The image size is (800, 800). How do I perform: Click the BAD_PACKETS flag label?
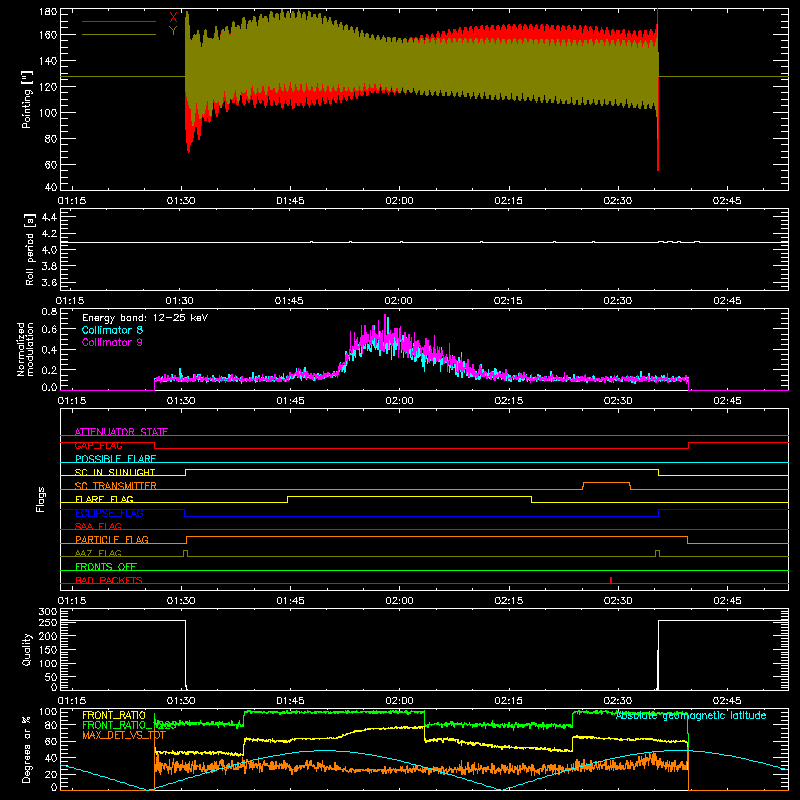109,580
